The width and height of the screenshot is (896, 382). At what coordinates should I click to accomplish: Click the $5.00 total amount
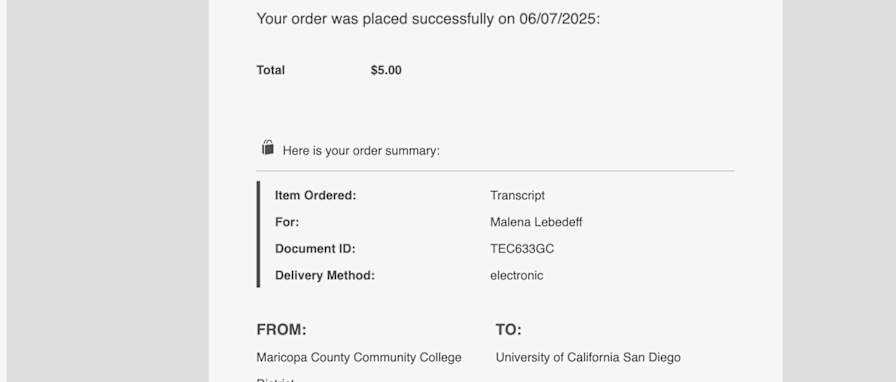[386, 70]
